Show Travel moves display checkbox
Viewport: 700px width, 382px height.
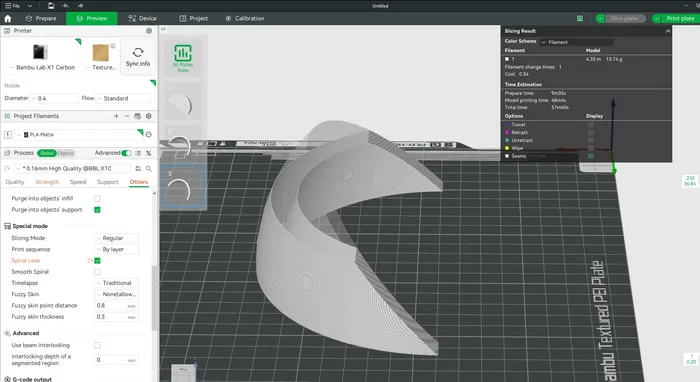(591, 125)
